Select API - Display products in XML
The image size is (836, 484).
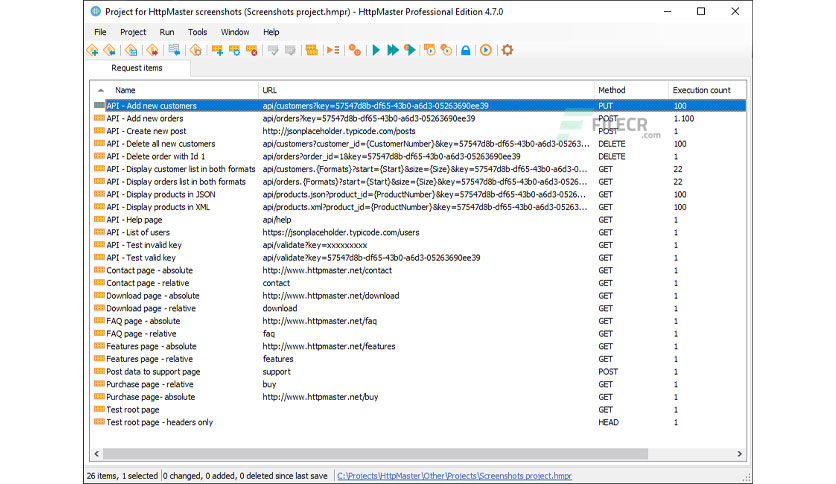click(420, 207)
